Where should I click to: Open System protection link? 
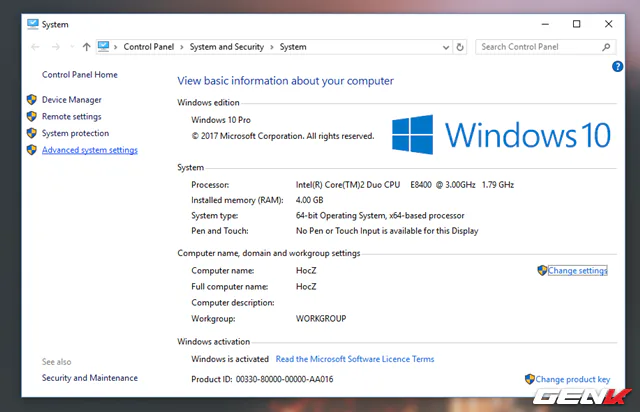tap(75, 133)
